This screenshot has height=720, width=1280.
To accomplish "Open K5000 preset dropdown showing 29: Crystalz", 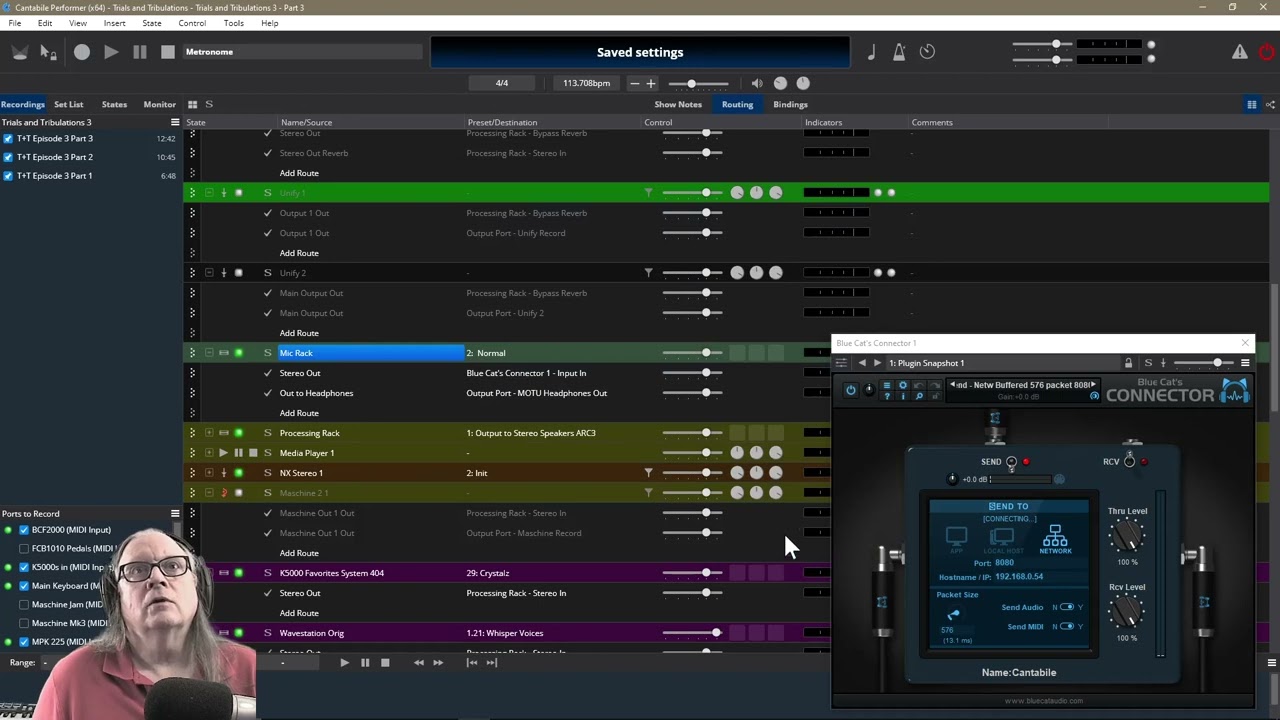I will click(x=552, y=573).
